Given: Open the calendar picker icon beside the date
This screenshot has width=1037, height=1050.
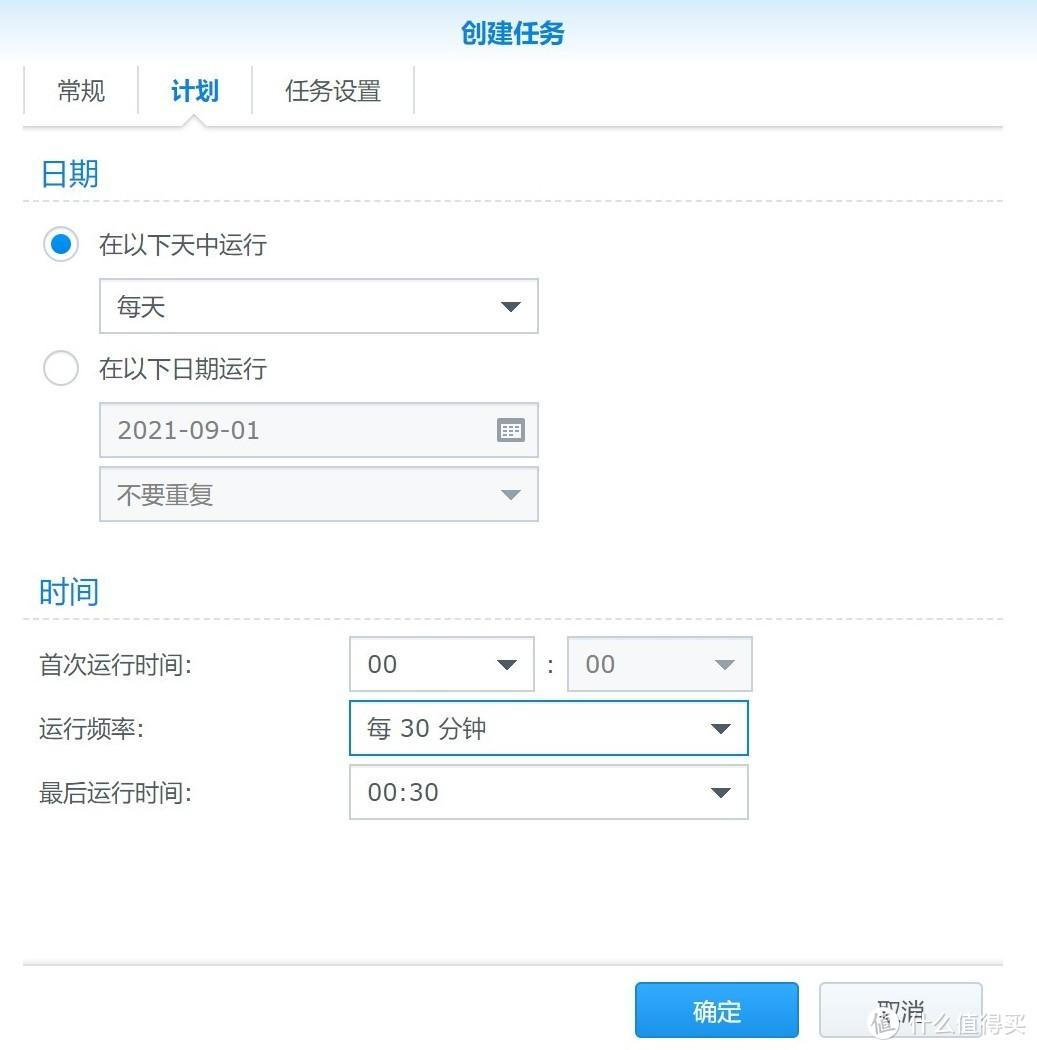Looking at the screenshot, I should 511,430.
